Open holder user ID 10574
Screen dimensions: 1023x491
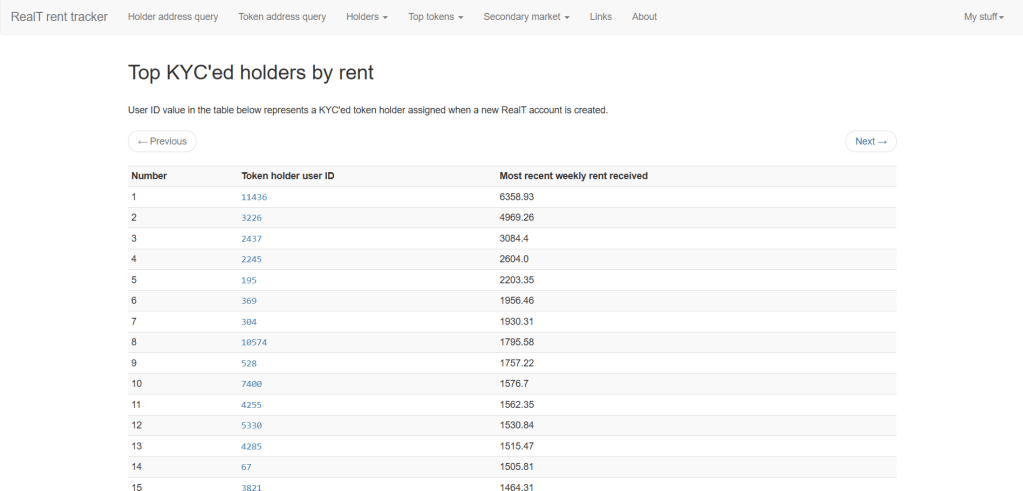254,343
